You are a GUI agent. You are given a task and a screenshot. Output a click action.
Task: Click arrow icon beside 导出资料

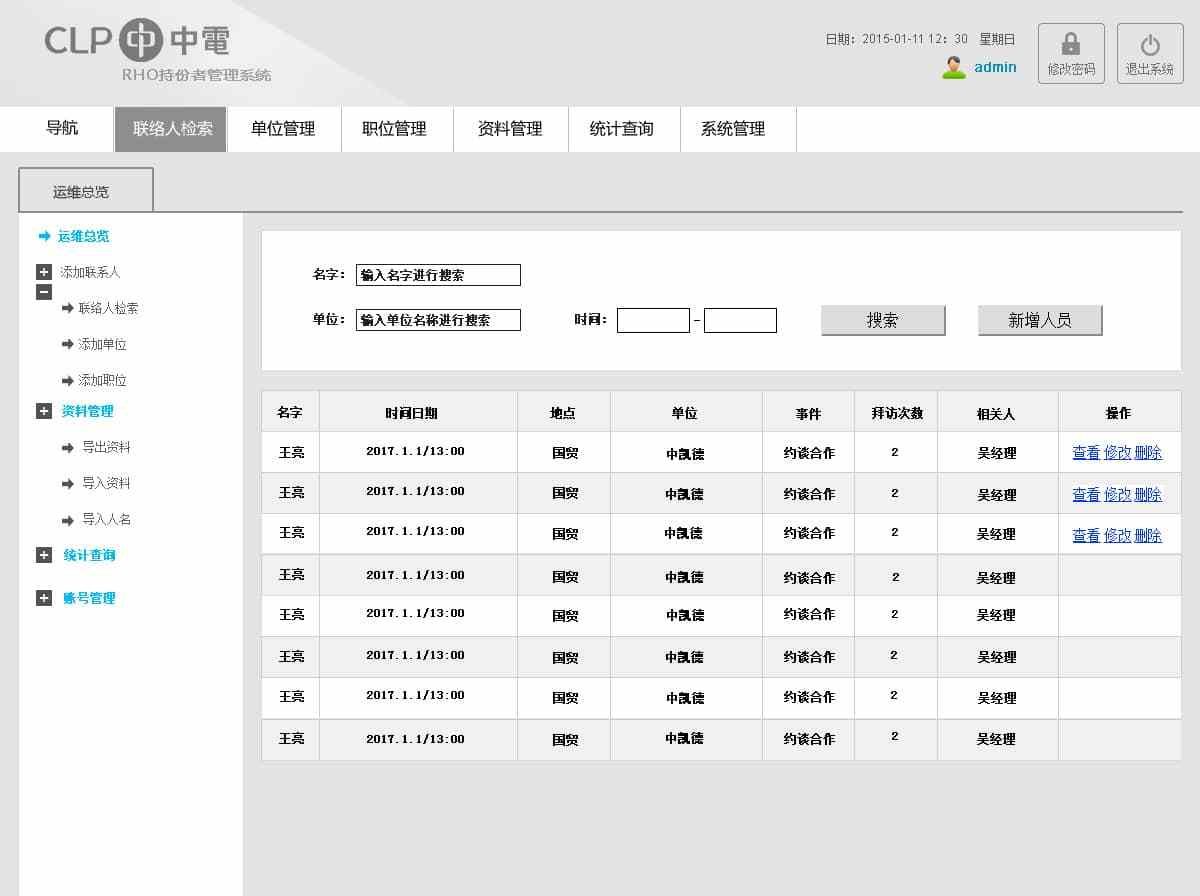point(68,448)
